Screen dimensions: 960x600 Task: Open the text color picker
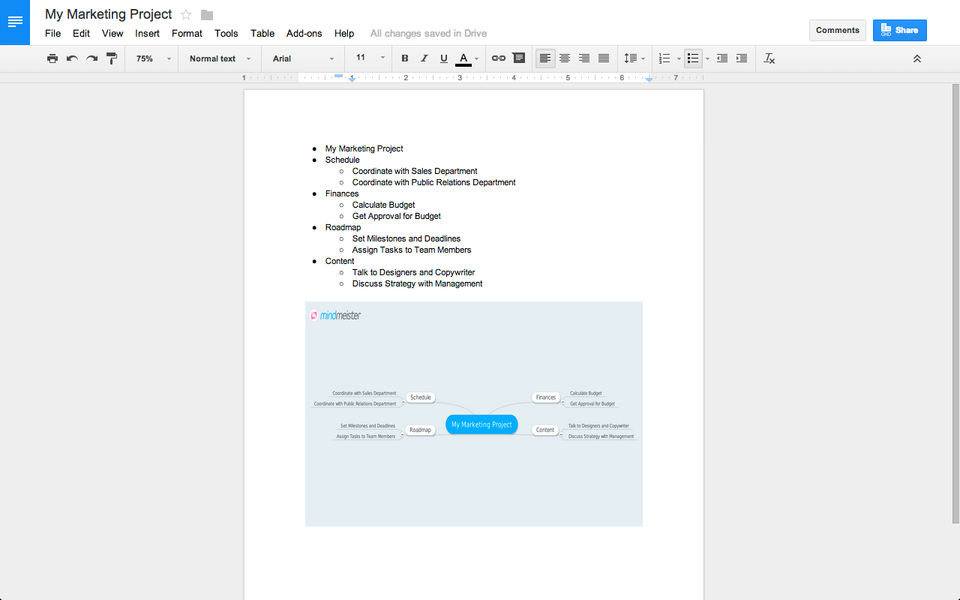(x=464, y=59)
